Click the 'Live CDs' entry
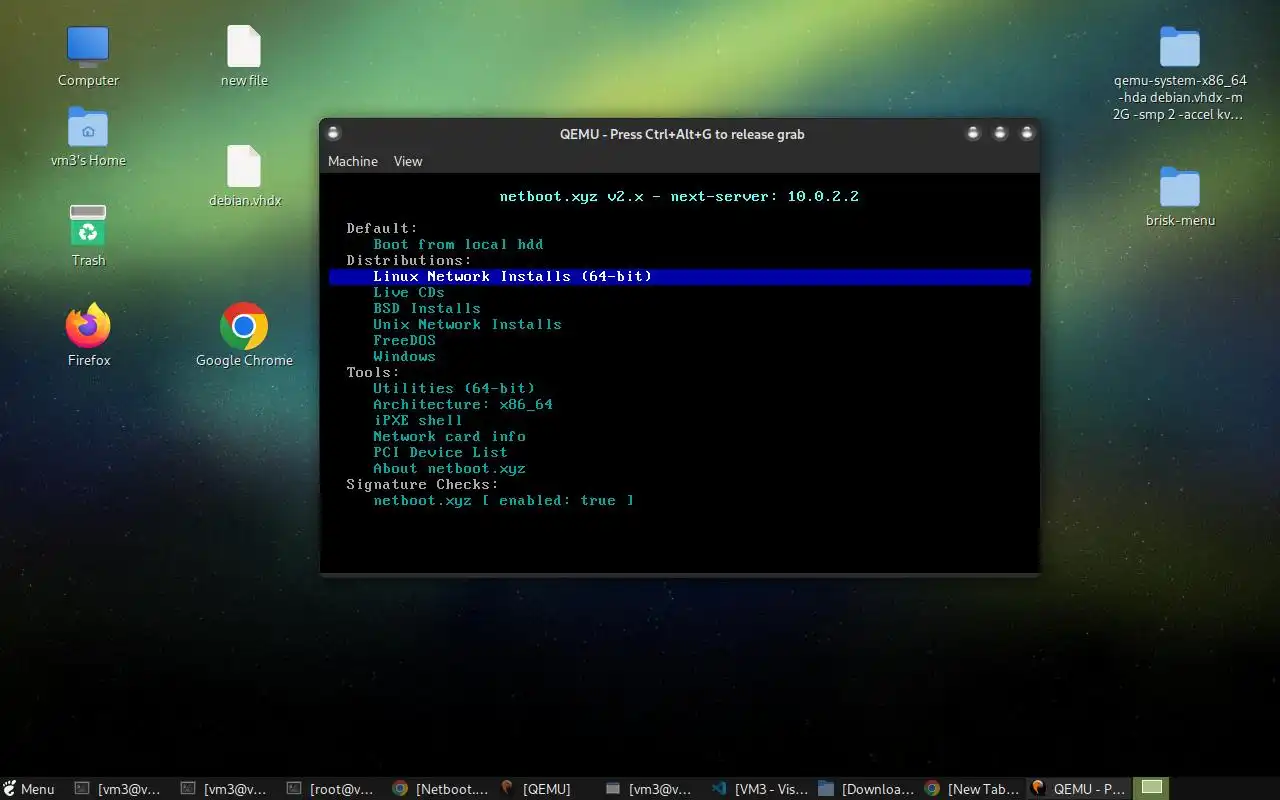 click(408, 292)
